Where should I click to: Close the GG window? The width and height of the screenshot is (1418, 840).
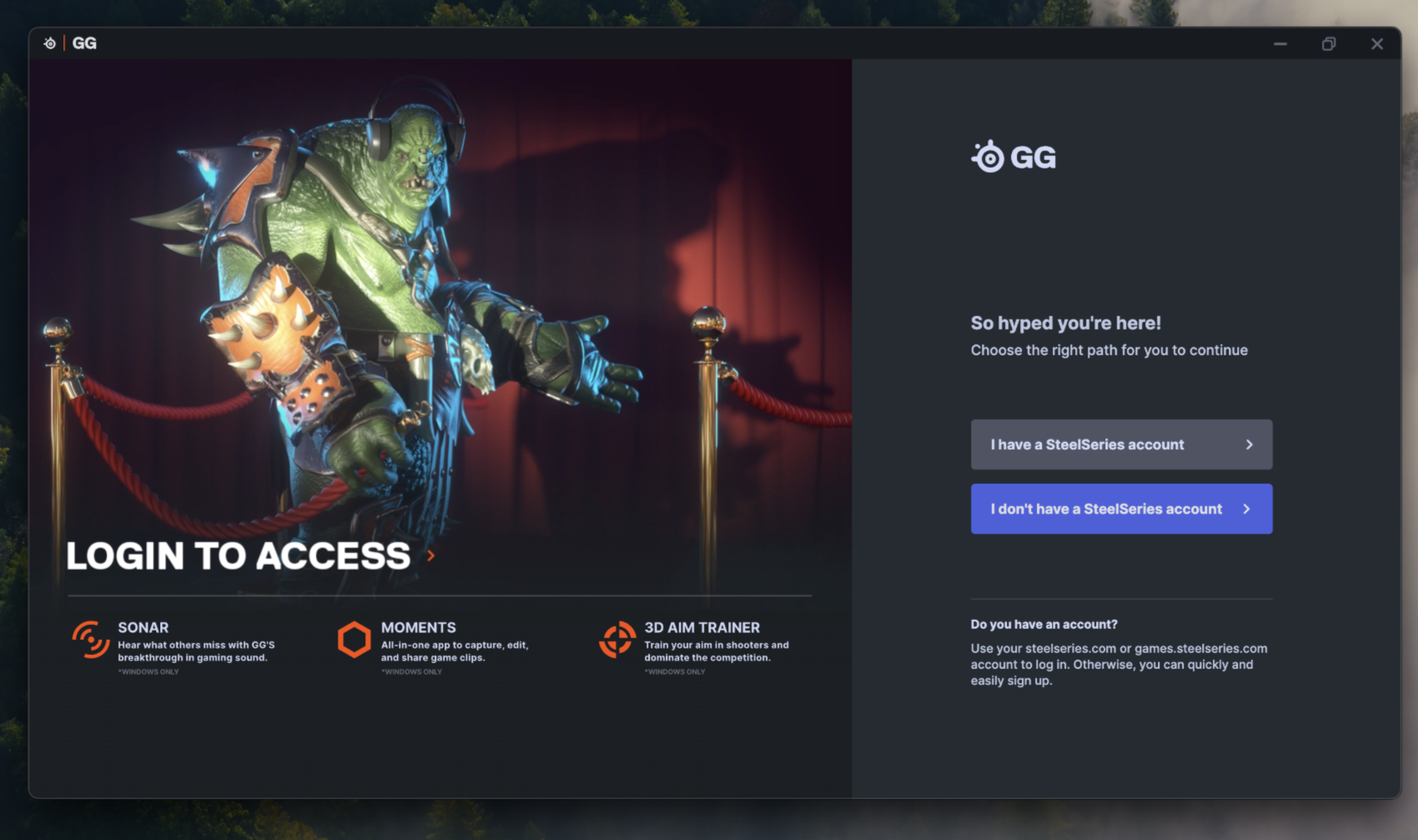[x=1377, y=43]
